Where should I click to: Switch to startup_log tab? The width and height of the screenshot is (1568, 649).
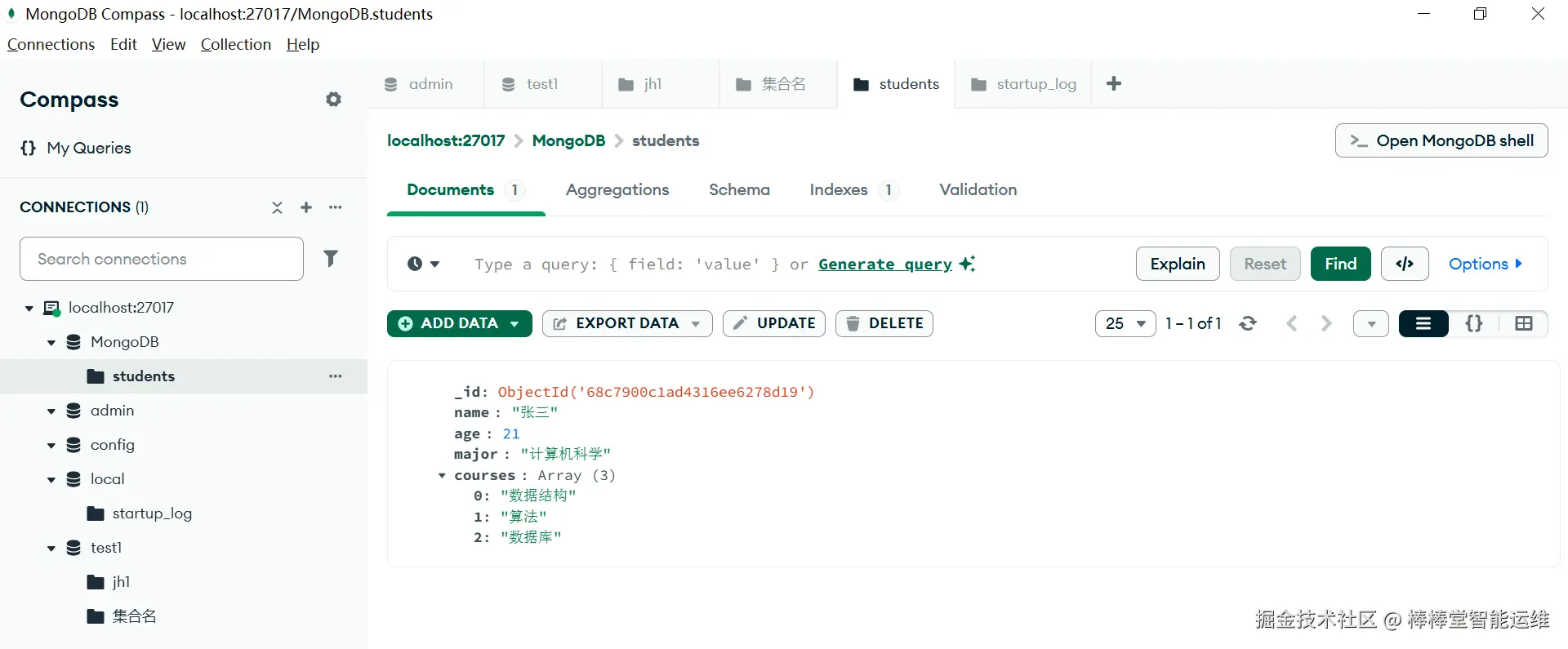click(1023, 84)
